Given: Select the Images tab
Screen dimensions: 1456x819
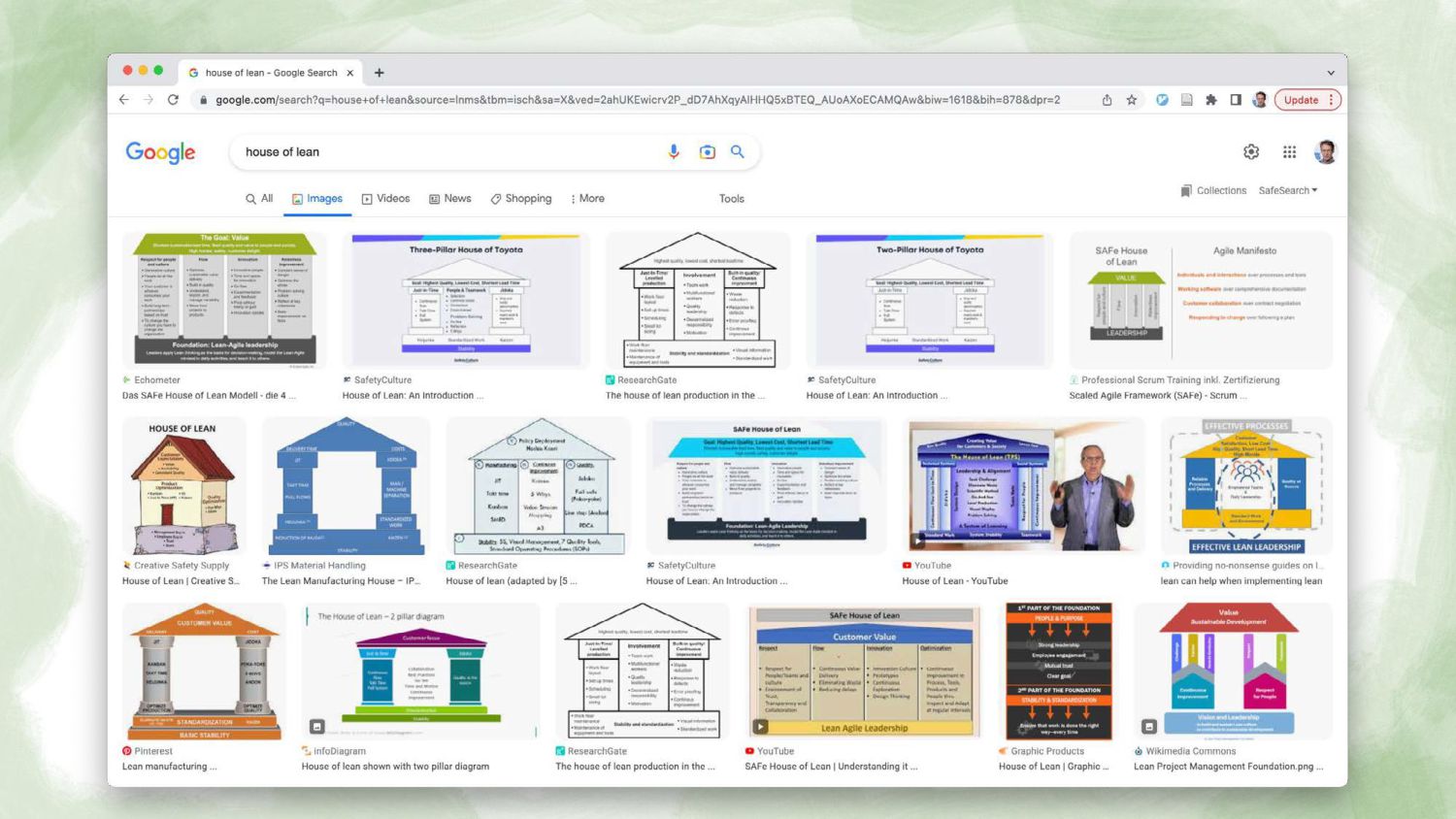Looking at the screenshot, I should [317, 198].
